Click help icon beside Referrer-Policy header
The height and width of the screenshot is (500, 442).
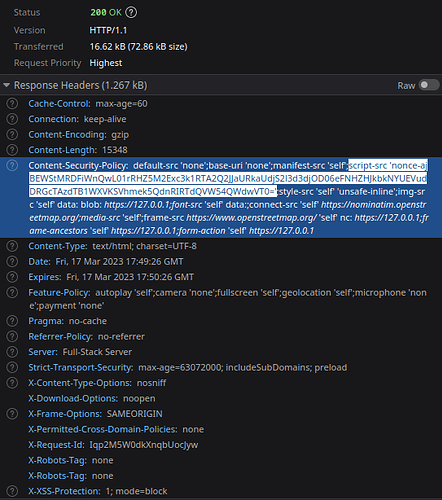click(x=12, y=337)
